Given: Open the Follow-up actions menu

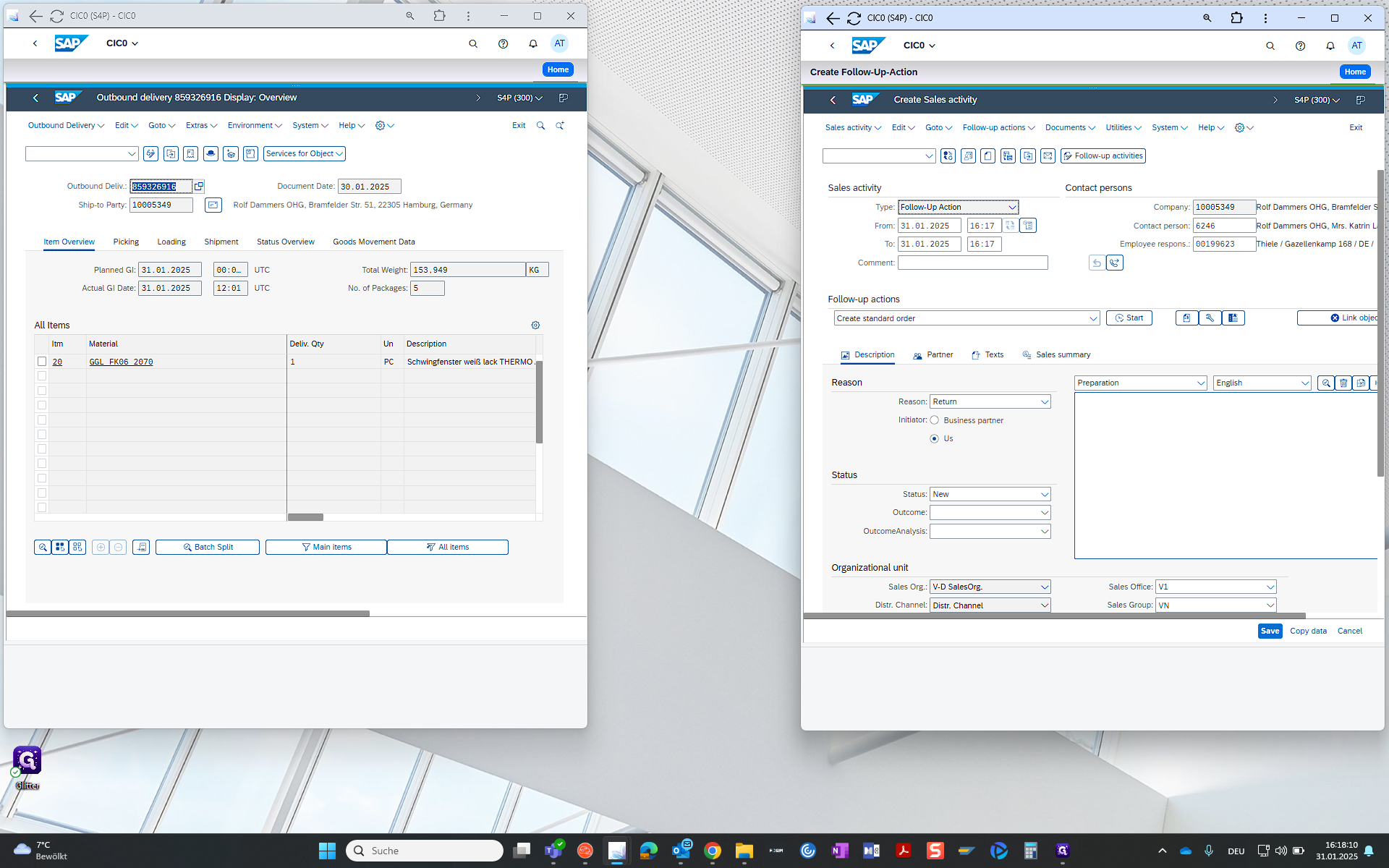Looking at the screenshot, I should click(x=998, y=128).
